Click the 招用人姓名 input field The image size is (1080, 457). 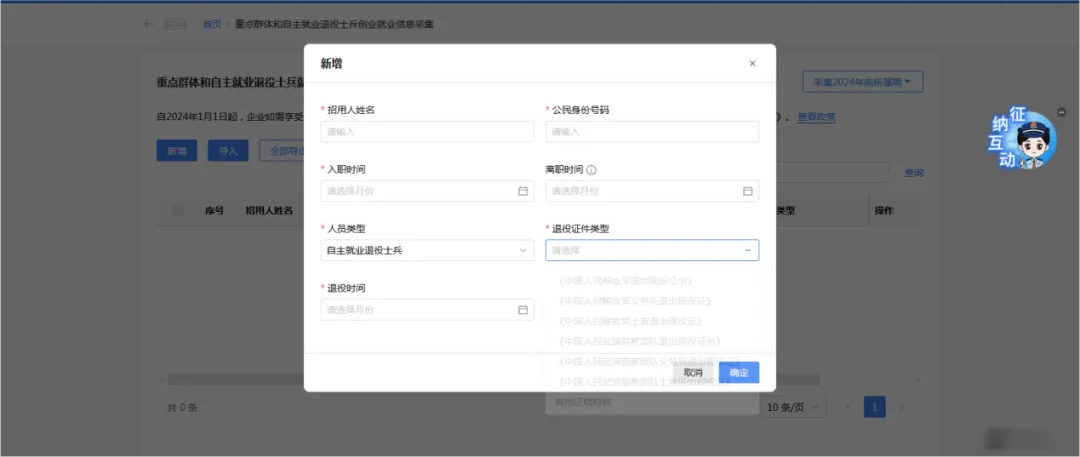(427, 131)
